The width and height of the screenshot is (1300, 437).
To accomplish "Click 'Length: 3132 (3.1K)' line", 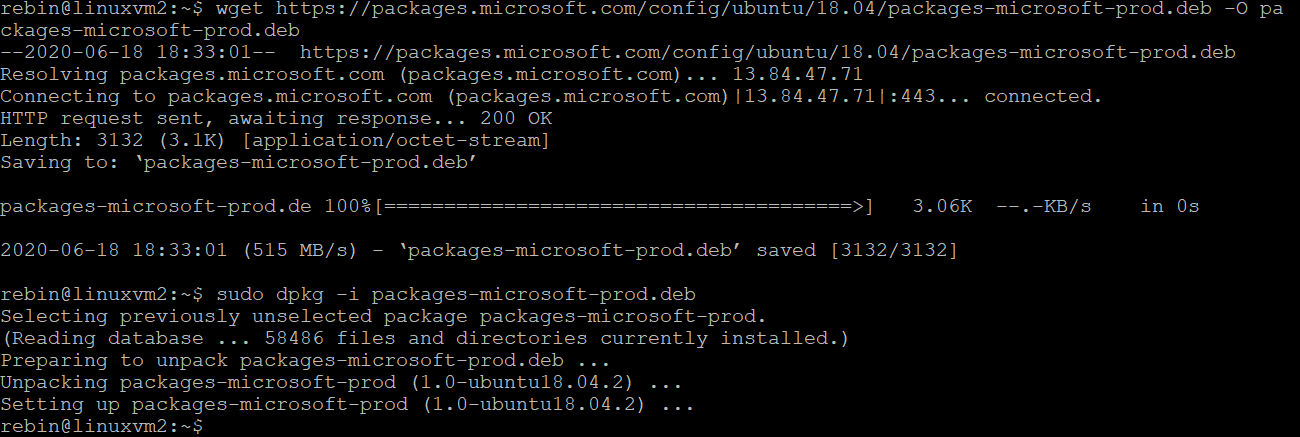I will click(116, 141).
